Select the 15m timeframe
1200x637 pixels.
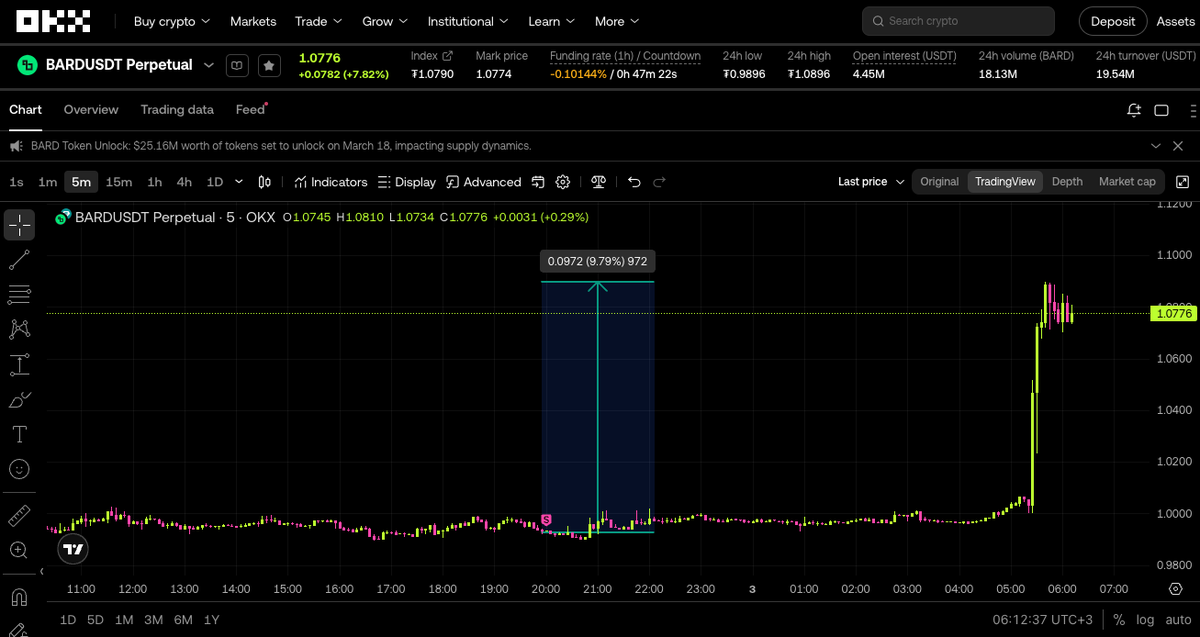[x=119, y=182]
